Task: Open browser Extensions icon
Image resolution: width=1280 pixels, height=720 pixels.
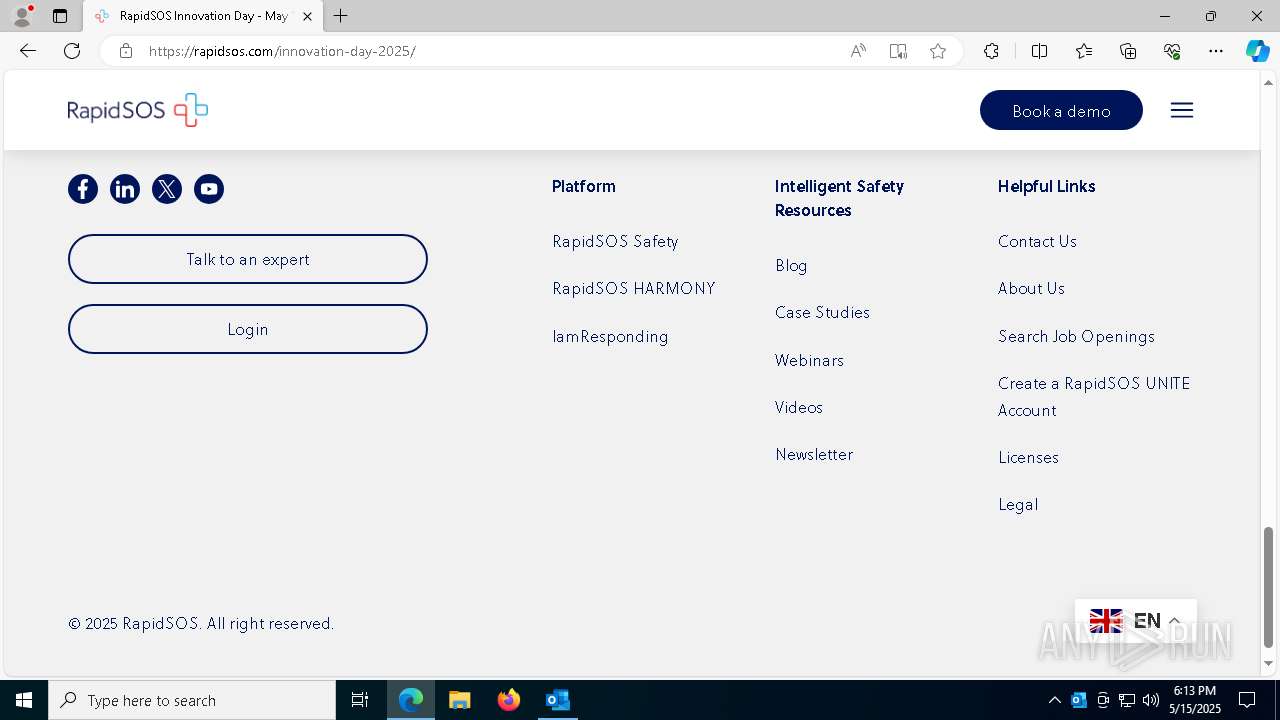Action: tap(991, 51)
